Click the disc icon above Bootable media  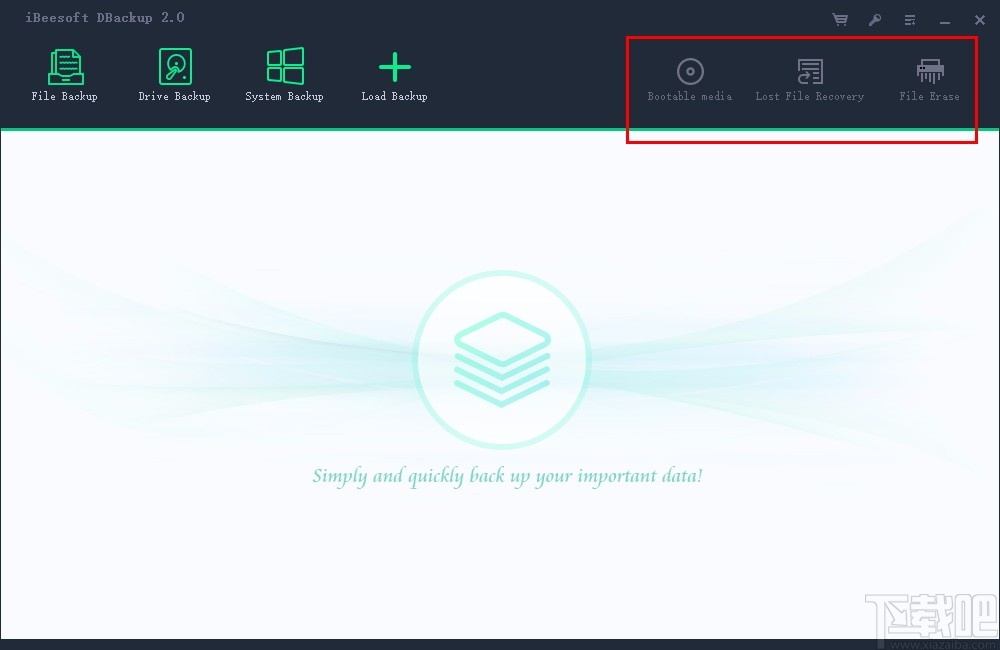[689, 69]
